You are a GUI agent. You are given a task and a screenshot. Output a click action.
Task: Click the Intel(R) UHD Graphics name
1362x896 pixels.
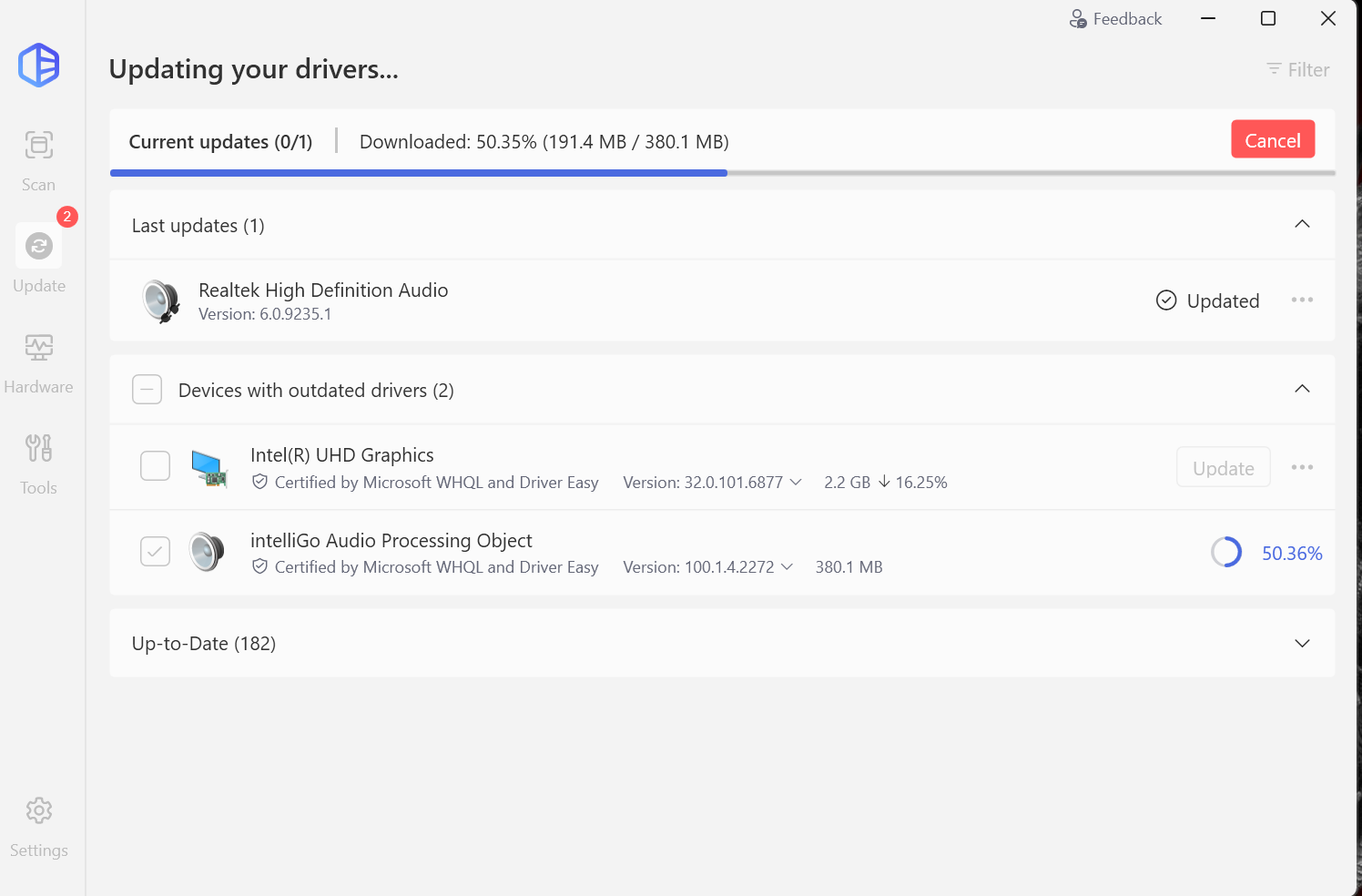[342, 454]
